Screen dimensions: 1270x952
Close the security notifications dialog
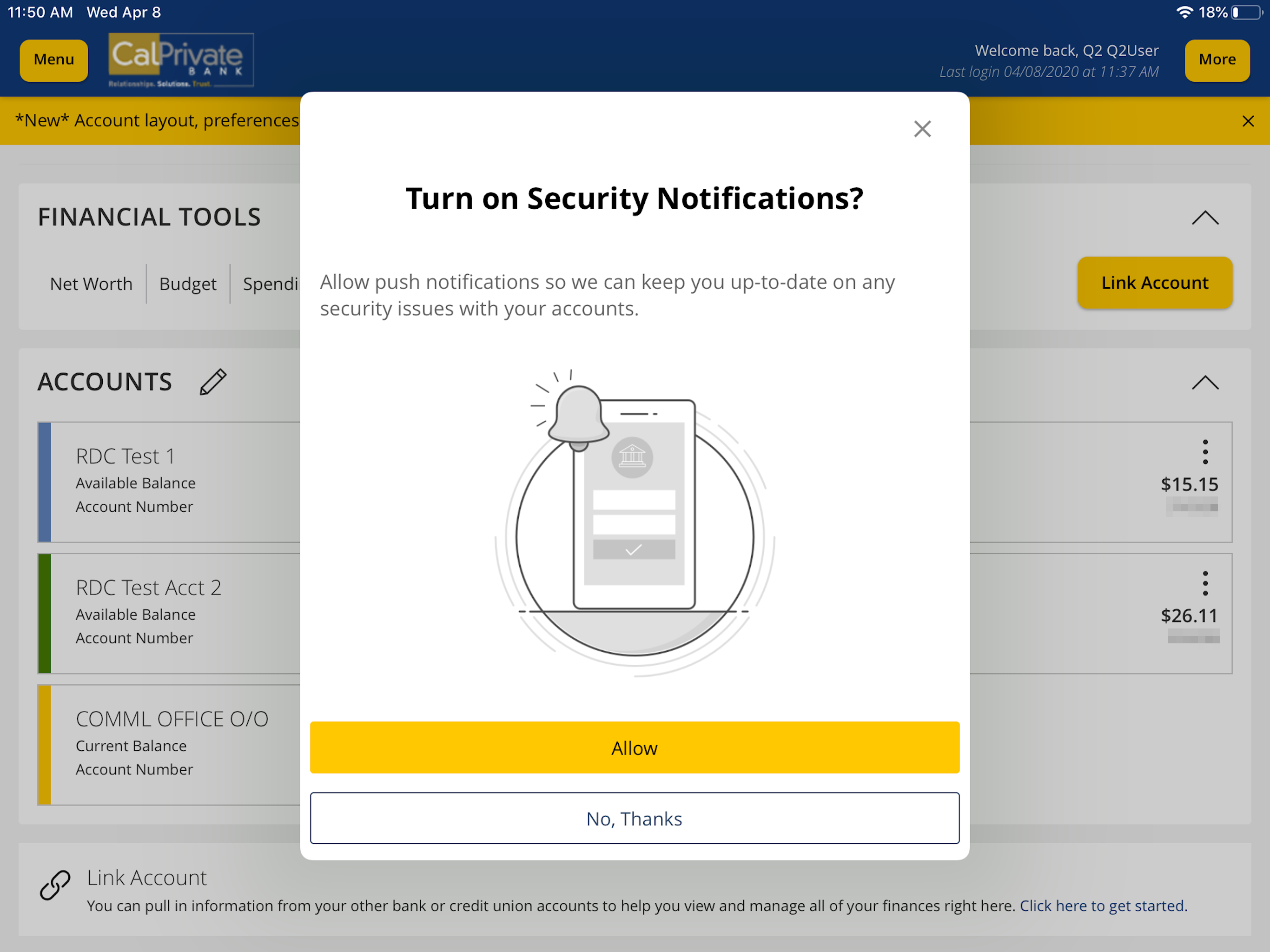[922, 129]
